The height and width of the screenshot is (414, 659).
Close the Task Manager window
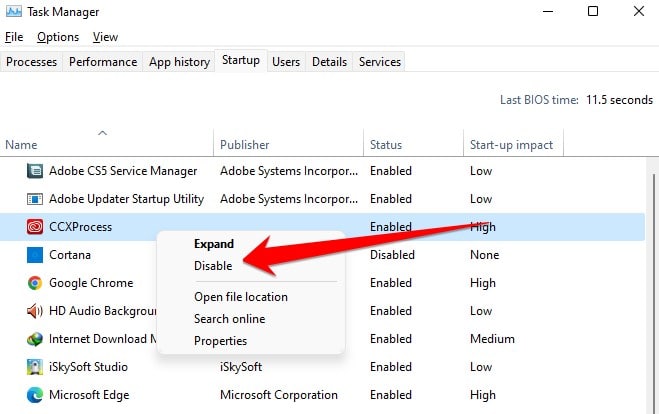pos(639,11)
